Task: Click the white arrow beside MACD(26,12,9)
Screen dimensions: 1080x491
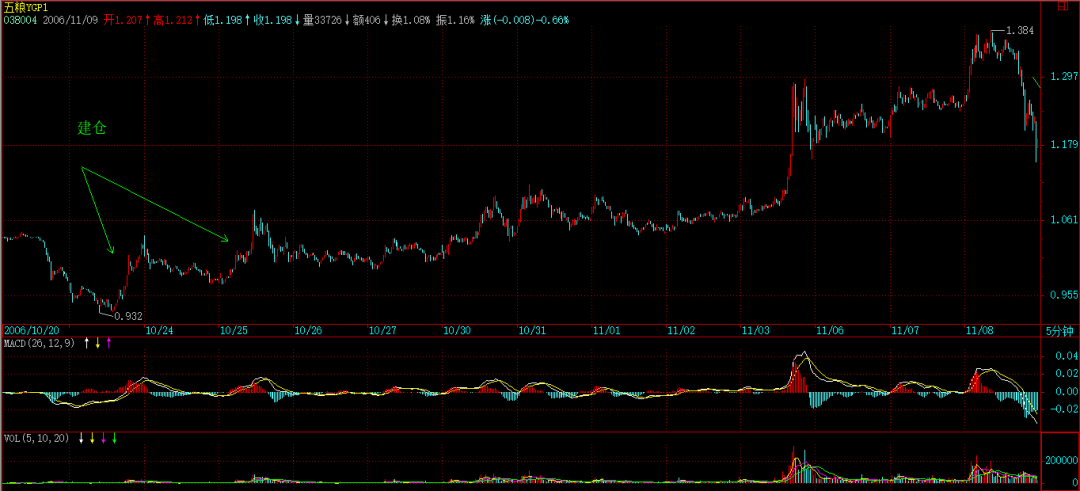Action: [87, 342]
